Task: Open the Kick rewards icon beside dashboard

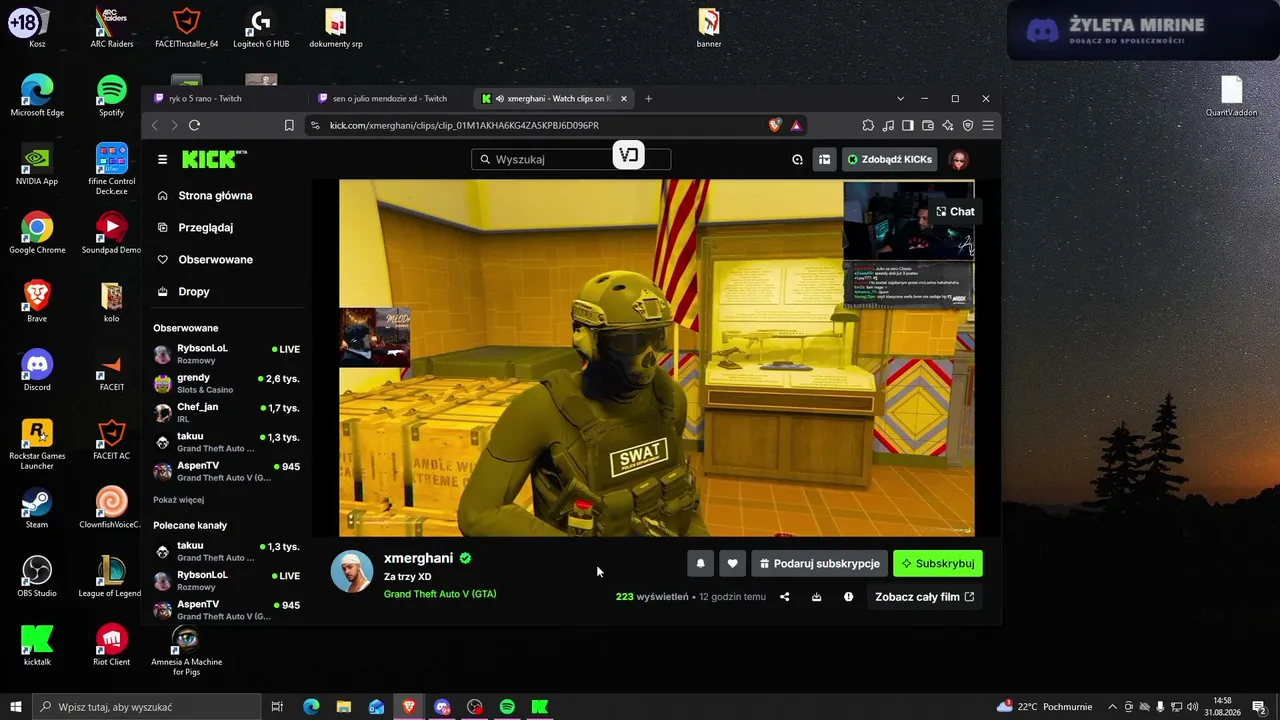Action: pos(797,159)
